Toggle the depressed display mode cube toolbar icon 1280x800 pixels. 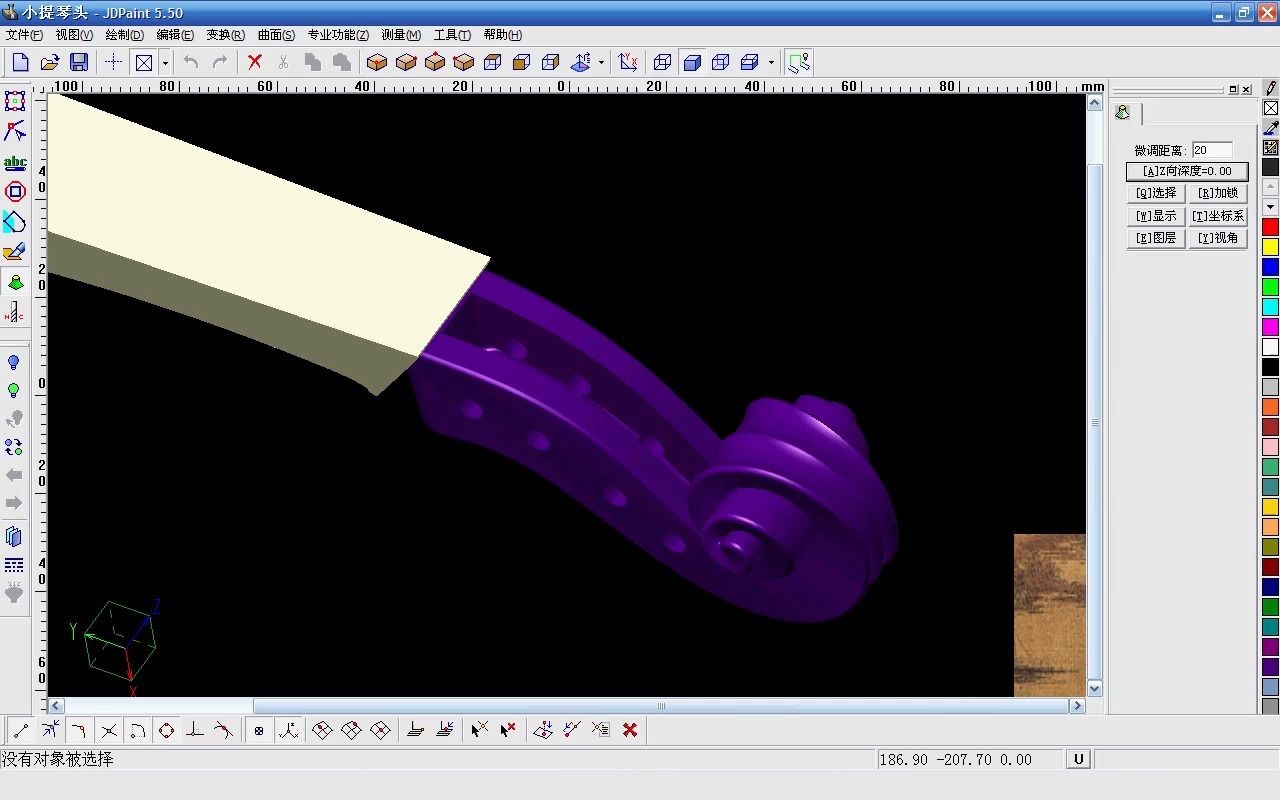pyautogui.click(x=691, y=61)
